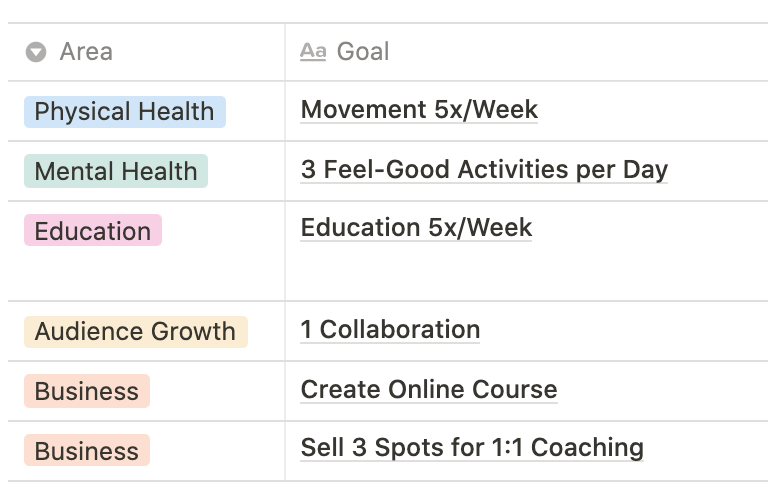Click the Audience Growth tag

(136, 332)
